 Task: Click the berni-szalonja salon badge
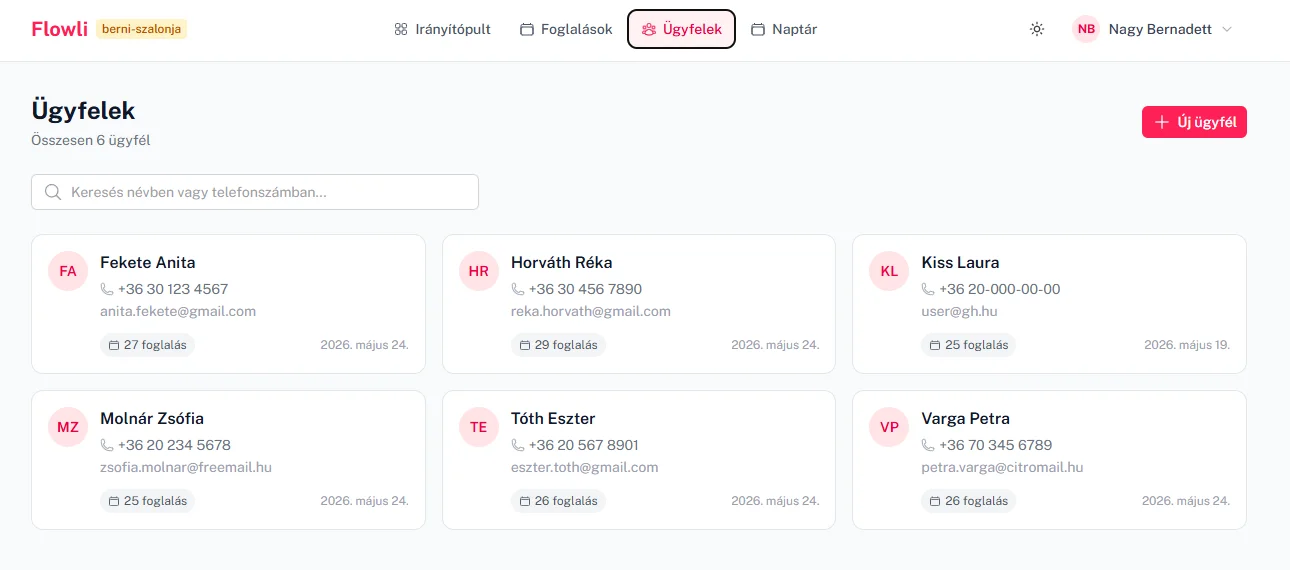[142, 29]
